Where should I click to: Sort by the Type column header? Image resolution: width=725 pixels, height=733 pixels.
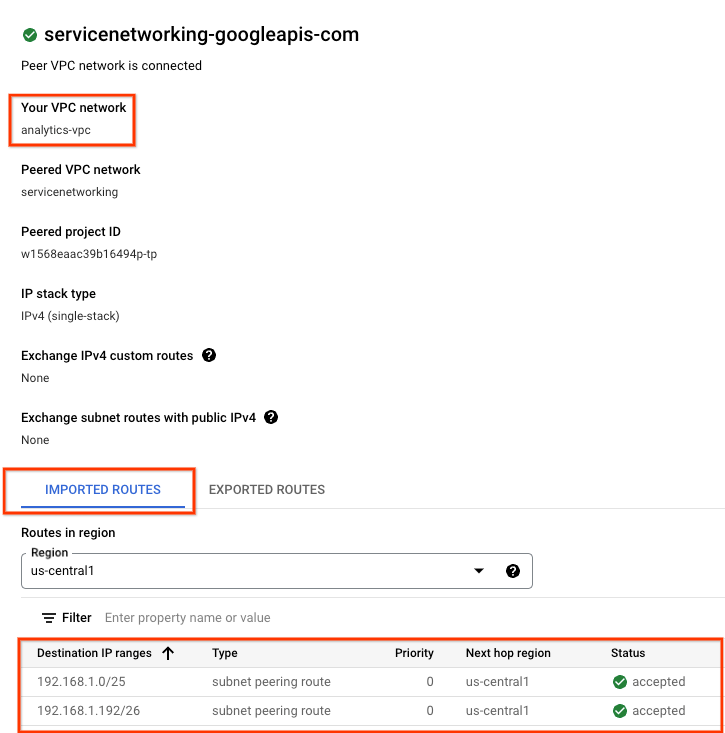tap(224, 653)
